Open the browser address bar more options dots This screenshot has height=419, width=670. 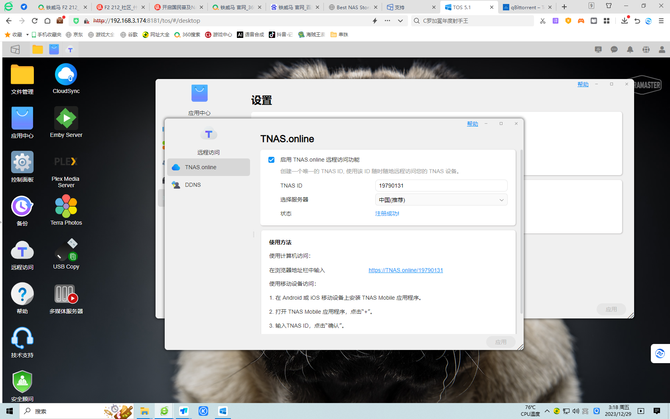click(x=387, y=21)
